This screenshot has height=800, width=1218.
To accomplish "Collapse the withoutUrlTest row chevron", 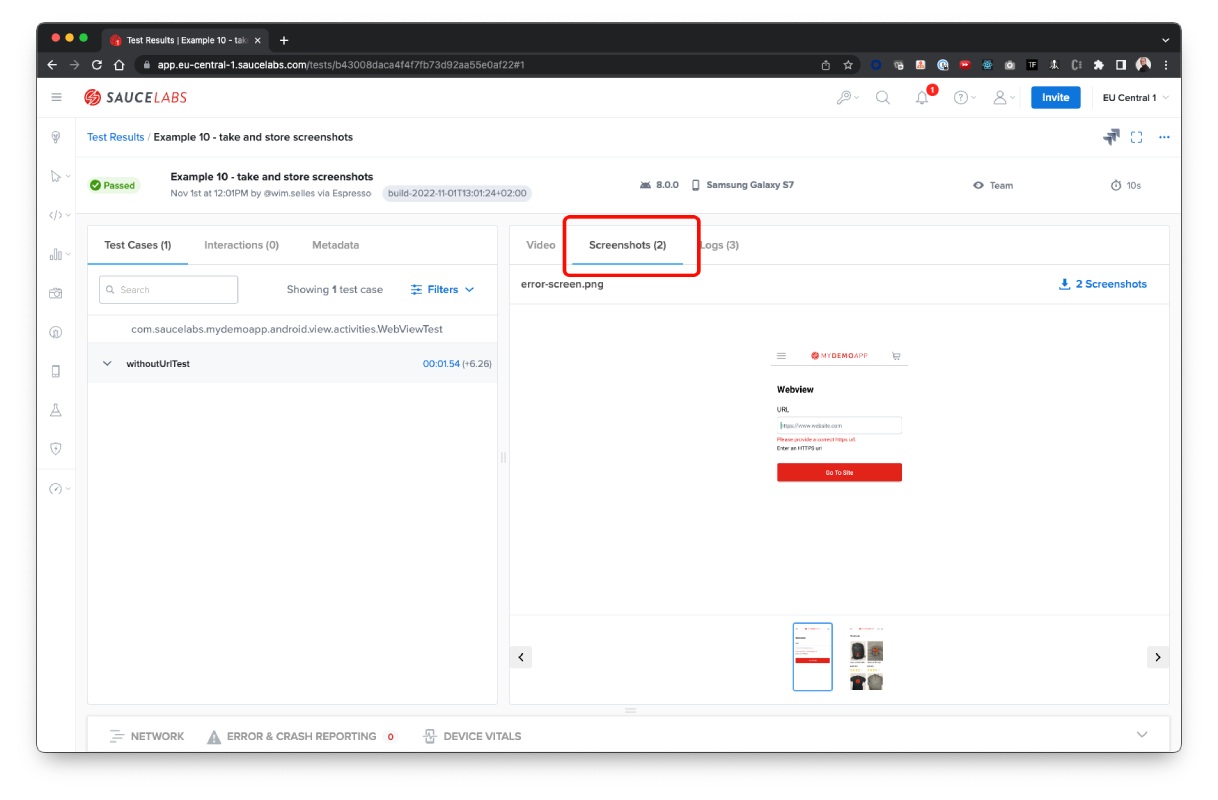I will pos(107,364).
